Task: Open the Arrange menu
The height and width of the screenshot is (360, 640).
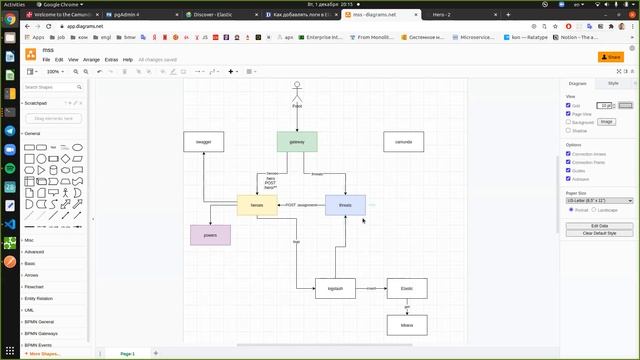Action: pos(91,60)
